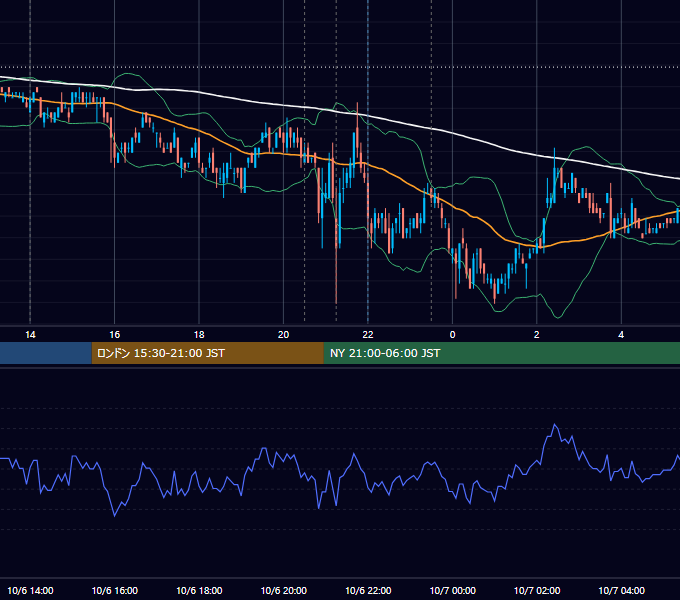Click the blue session bar before London

(46, 353)
